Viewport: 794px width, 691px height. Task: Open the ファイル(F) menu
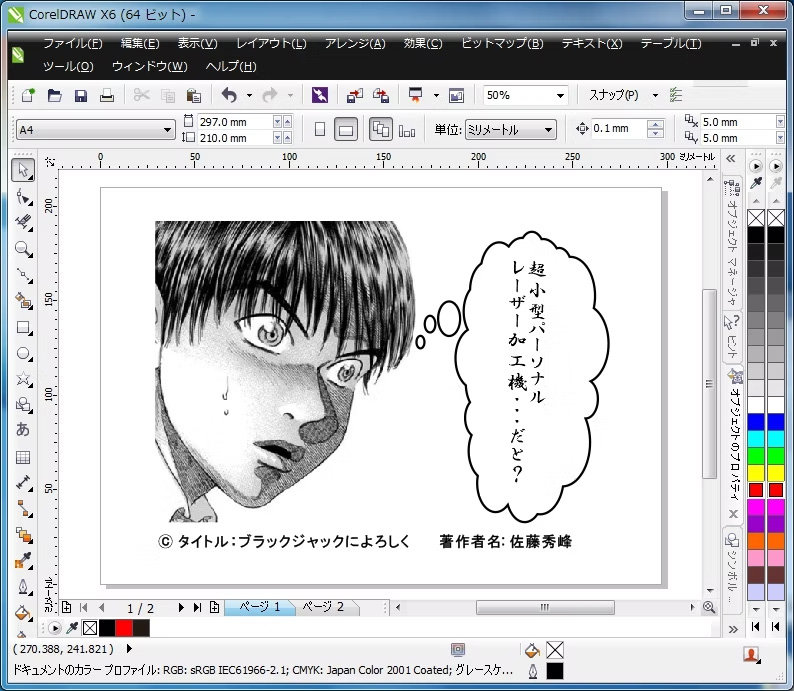(x=72, y=44)
